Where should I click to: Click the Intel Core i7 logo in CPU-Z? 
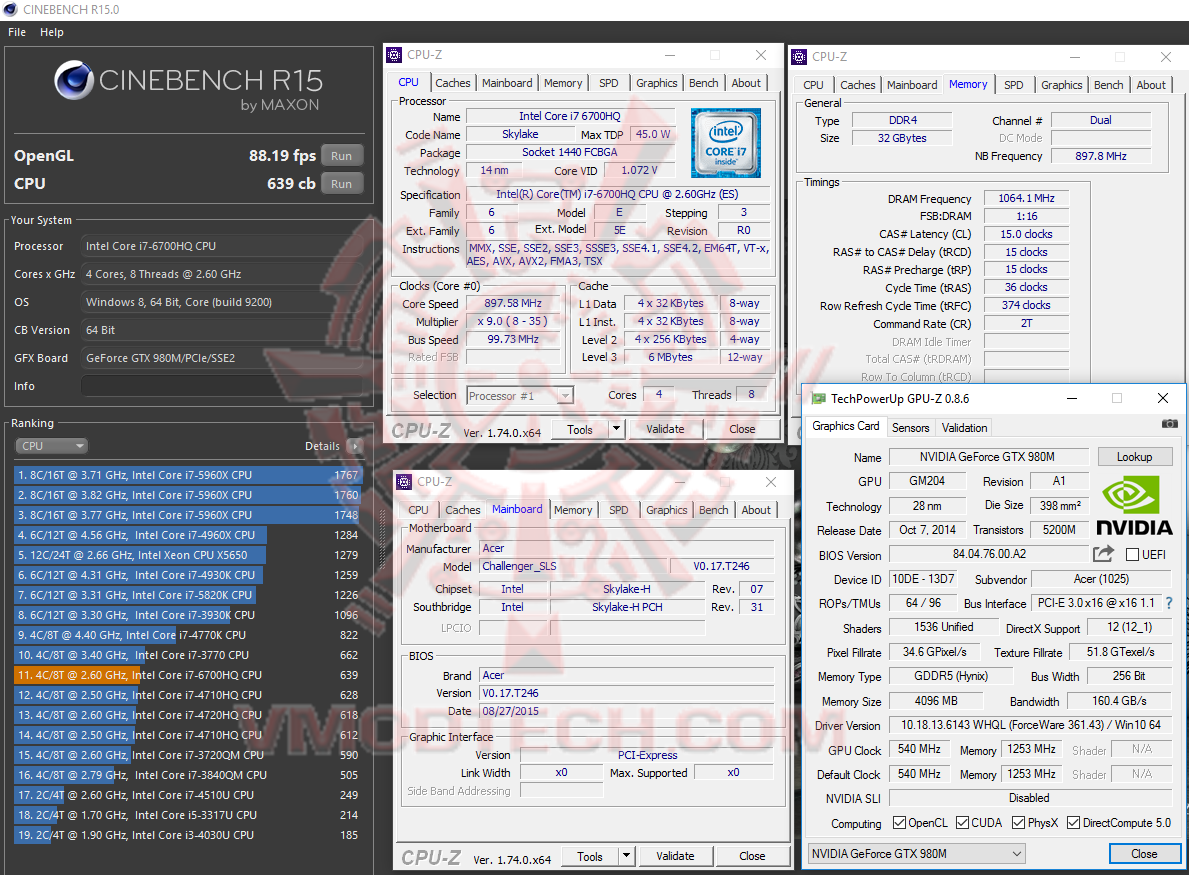click(x=726, y=143)
